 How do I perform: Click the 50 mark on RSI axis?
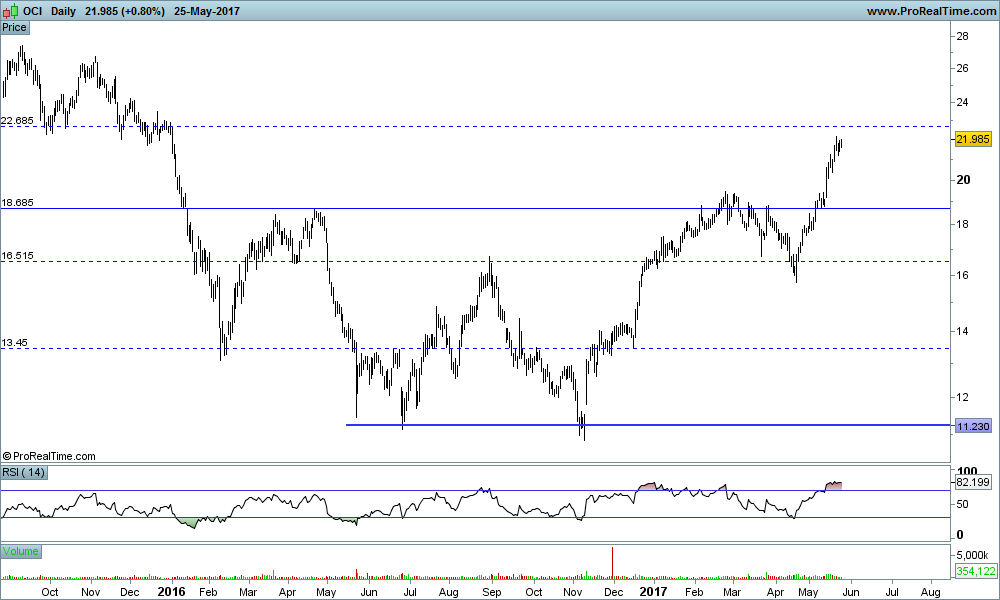click(x=962, y=504)
